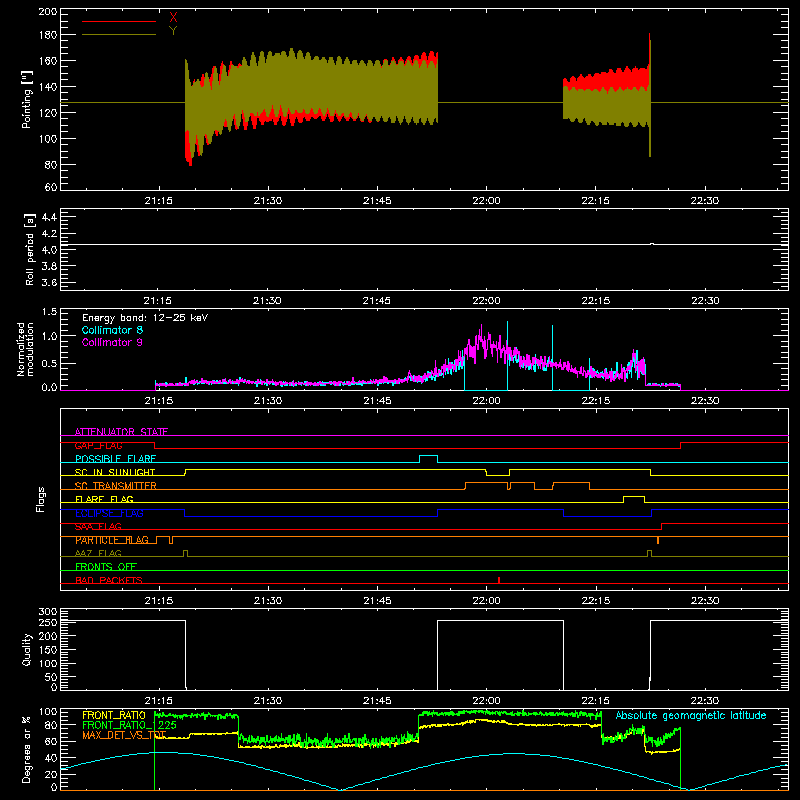The height and width of the screenshot is (800, 800).
Task: Click the cyan 'Collimator 8' legend label
Action: tap(112, 330)
